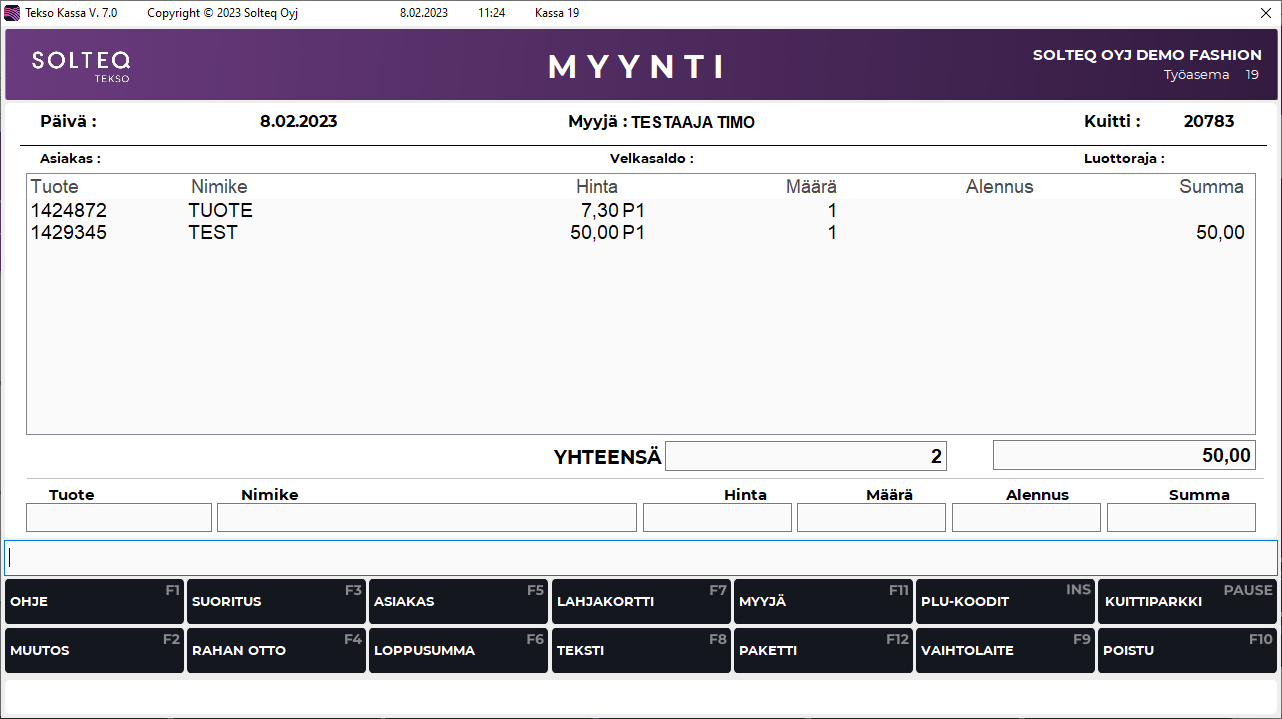Select the PAKETTI package button
Image resolution: width=1282 pixels, height=719 pixels.
click(x=823, y=651)
